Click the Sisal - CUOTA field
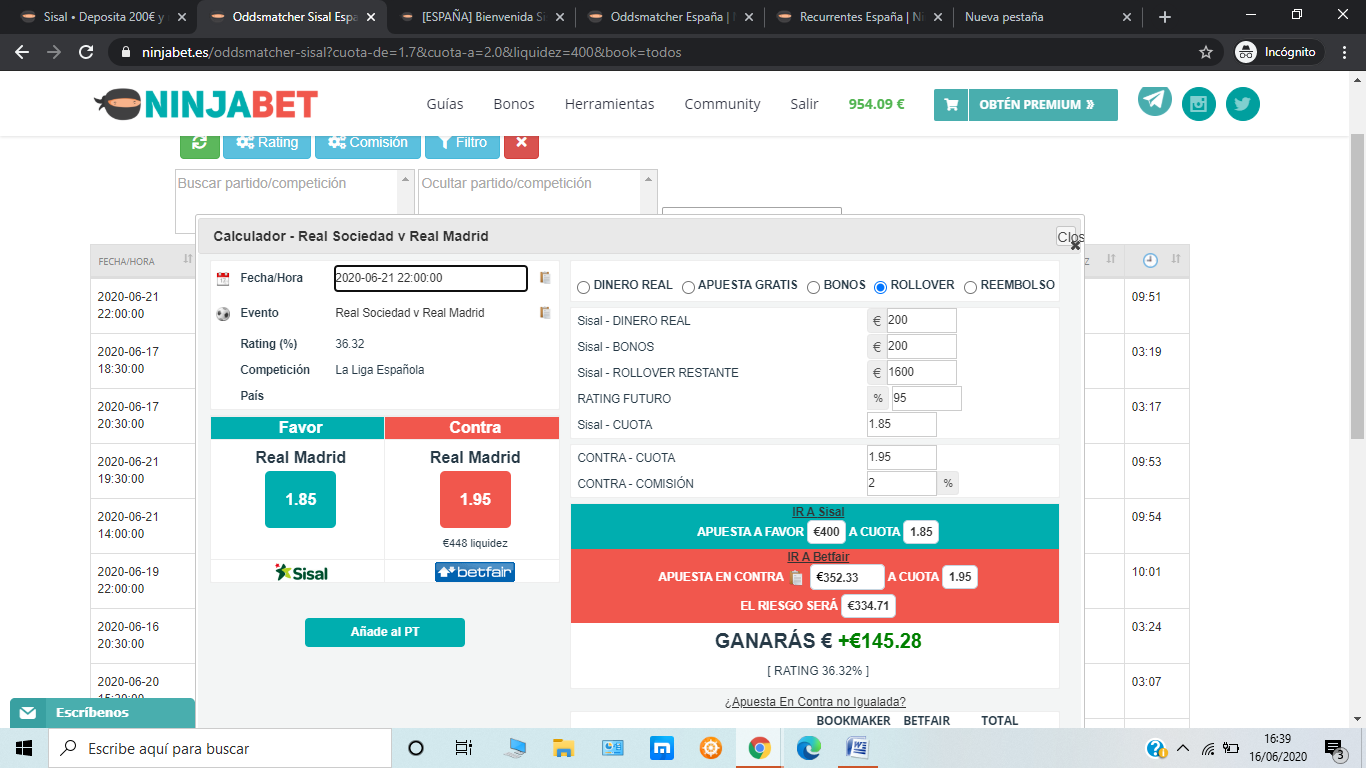Screen dimensions: 1366x768 pyautogui.click(x=902, y=425)
